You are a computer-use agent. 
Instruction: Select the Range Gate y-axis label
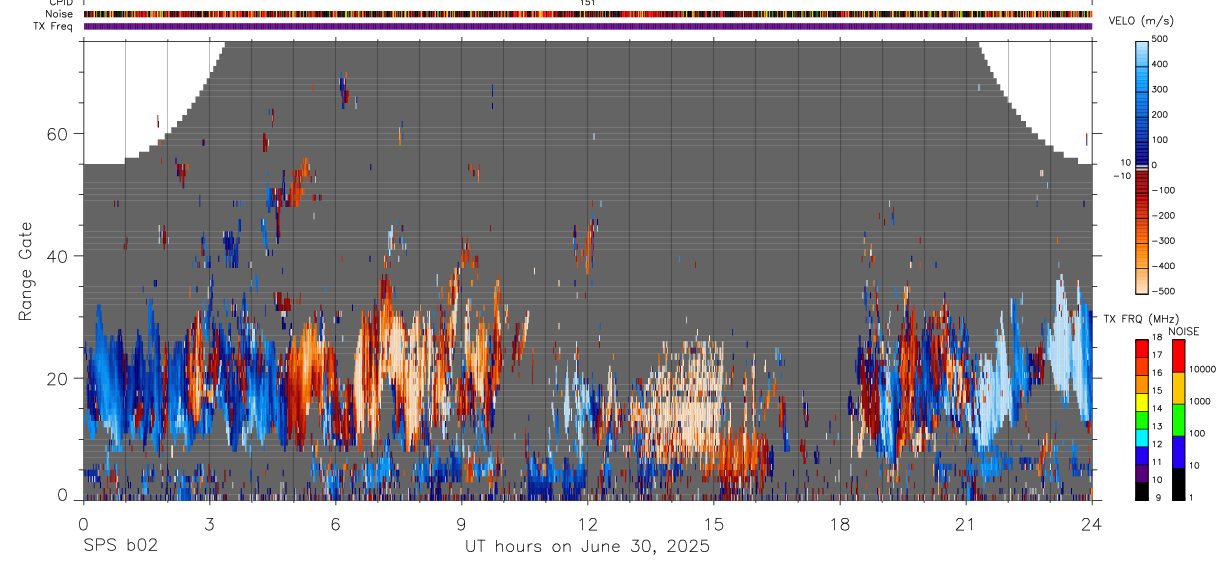tap(27, 271)
